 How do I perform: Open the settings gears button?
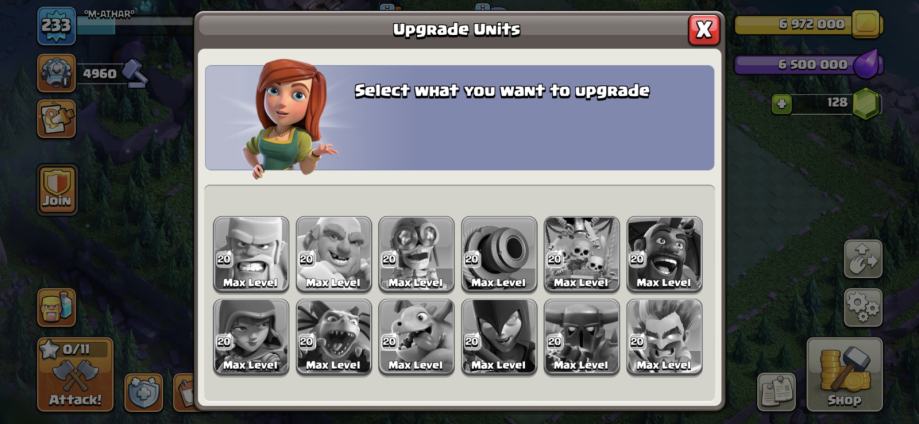pyautogui.click(x=863, y=307)
